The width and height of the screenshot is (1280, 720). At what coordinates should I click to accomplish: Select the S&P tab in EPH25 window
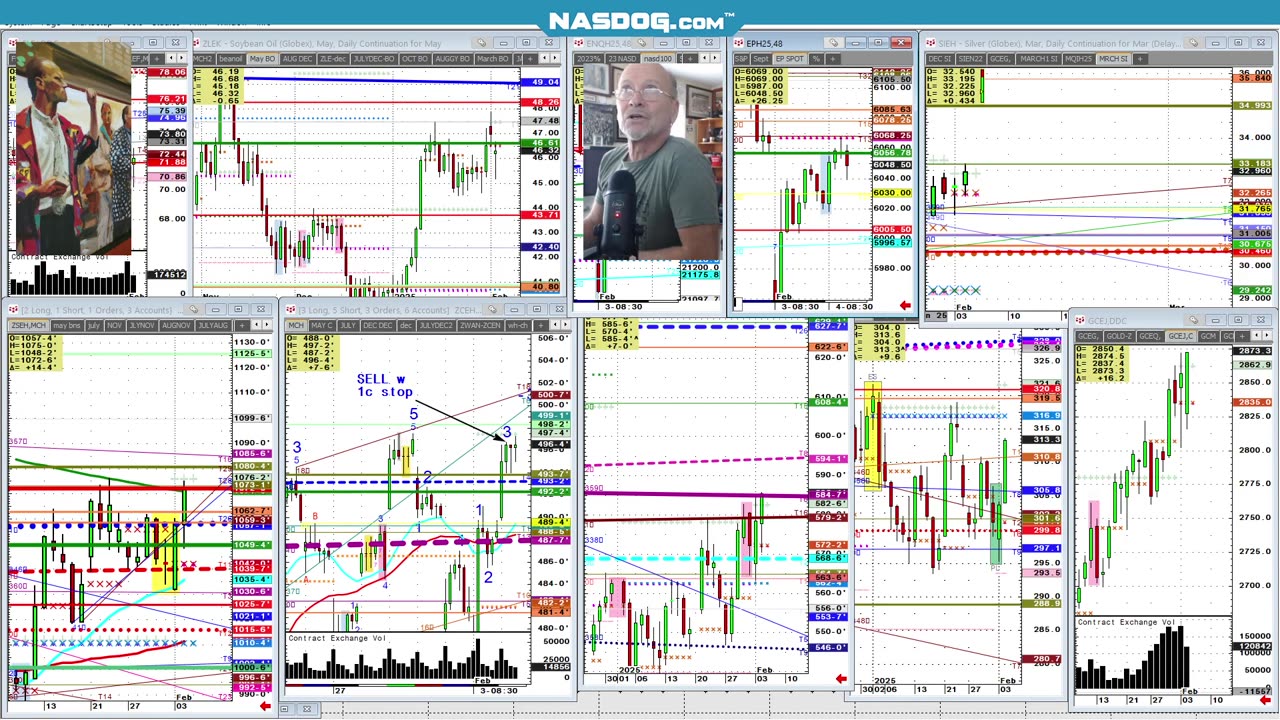741,59
